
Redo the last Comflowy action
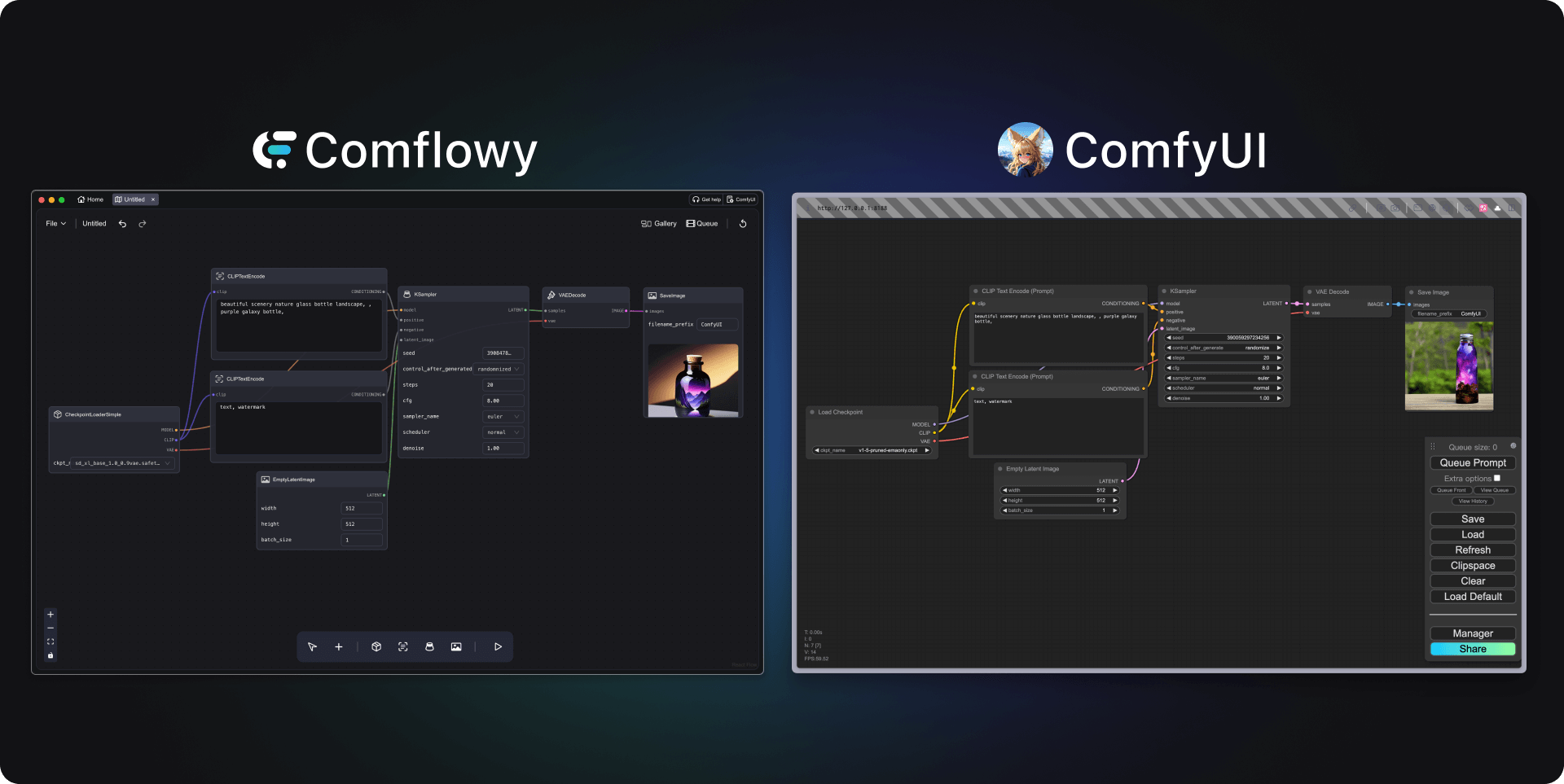[143, 224]
